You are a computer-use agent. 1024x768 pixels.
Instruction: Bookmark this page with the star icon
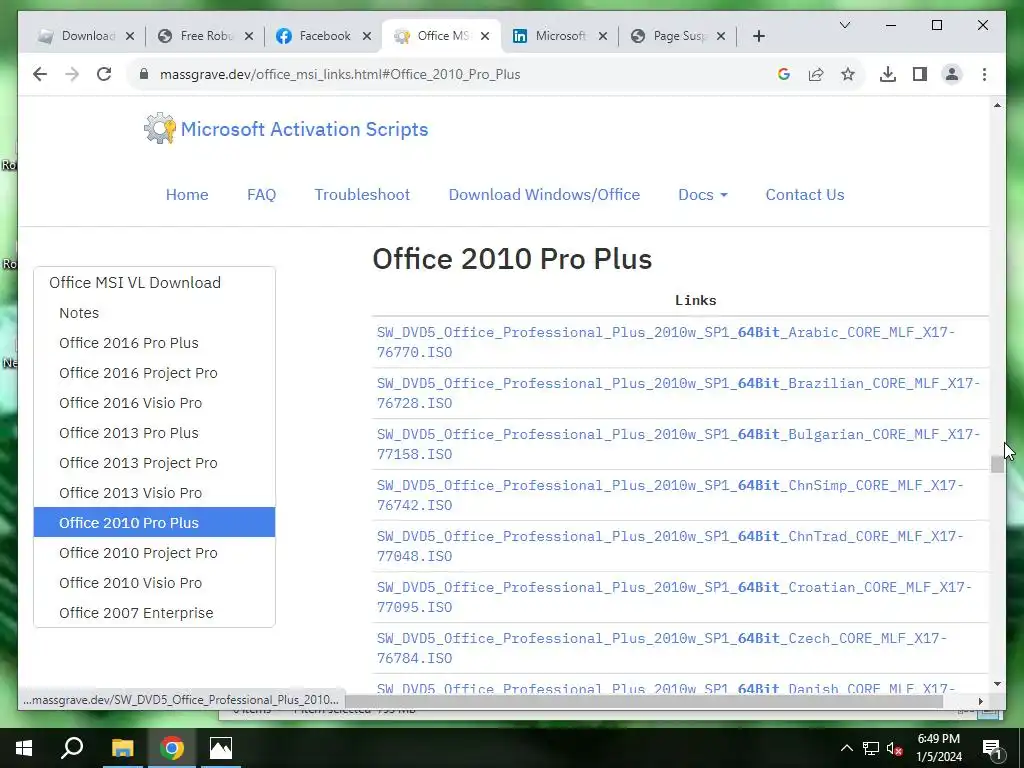click(848, 74)
